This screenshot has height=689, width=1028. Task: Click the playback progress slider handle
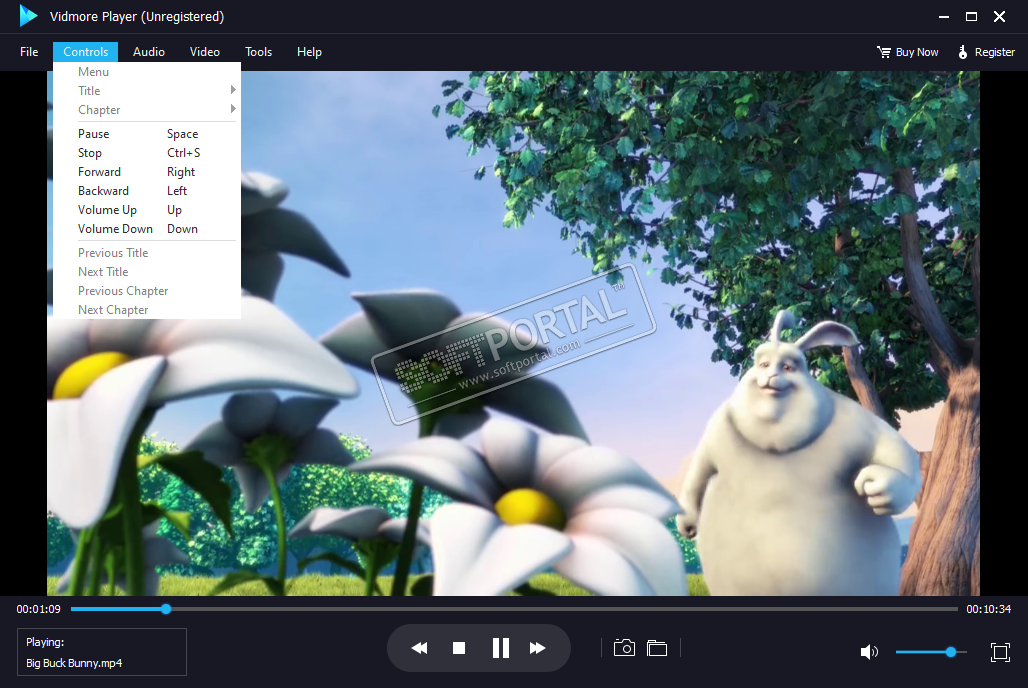[167, 609]
